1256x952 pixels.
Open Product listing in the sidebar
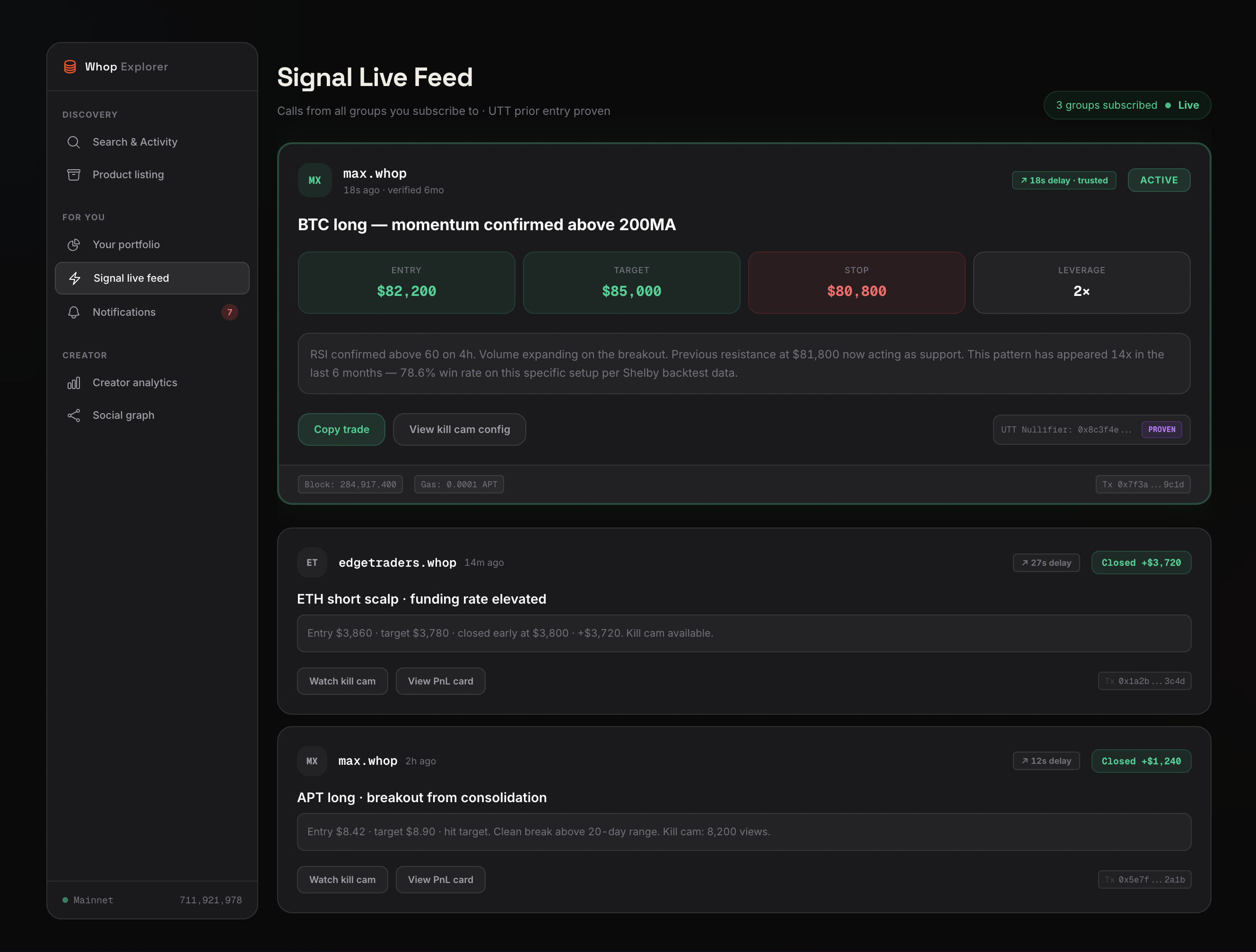[152, 174]
